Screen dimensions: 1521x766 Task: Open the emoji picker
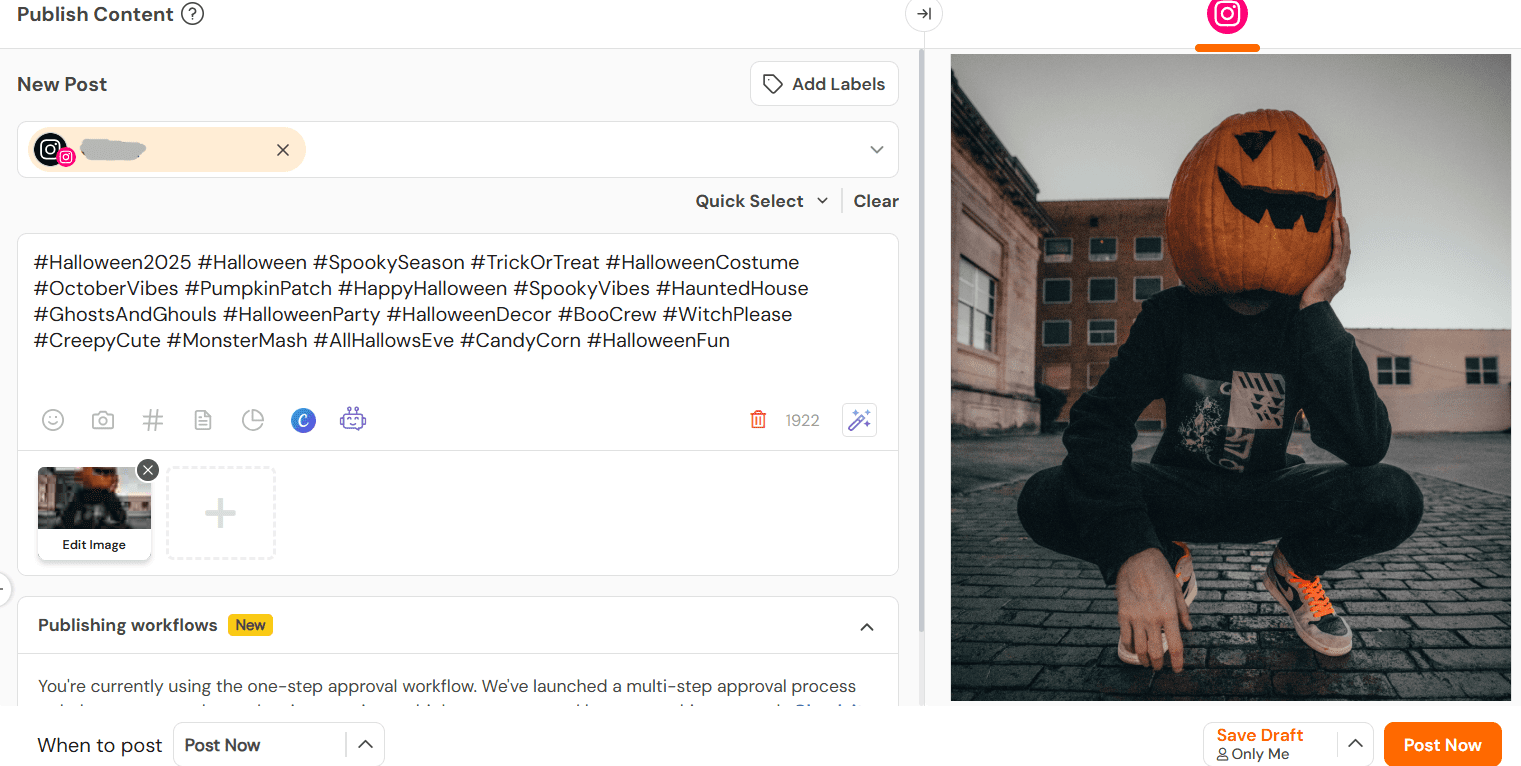53,420
